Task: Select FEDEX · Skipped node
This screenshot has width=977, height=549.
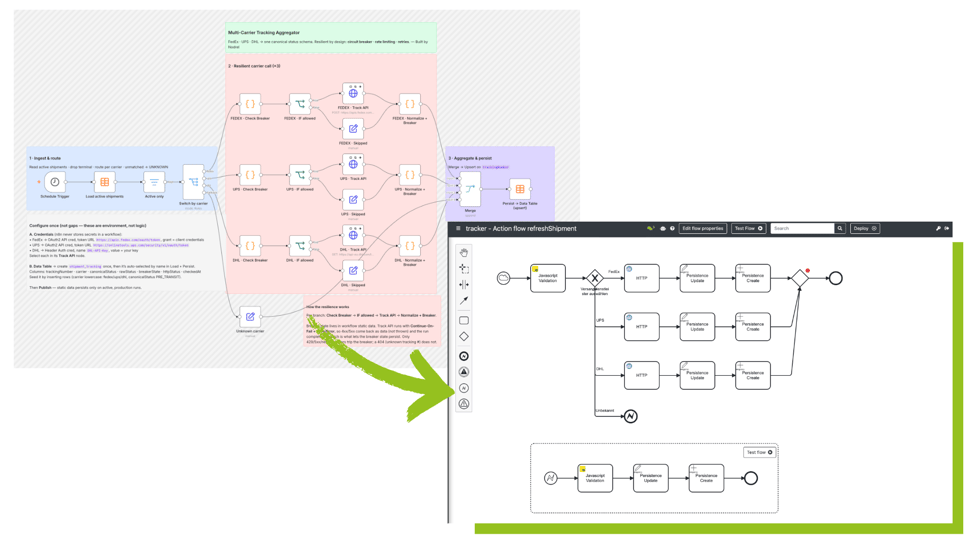Action: (x=353, y=129)
